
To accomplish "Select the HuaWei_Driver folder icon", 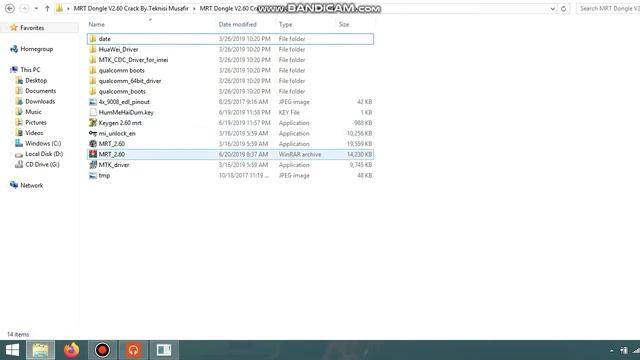I will click(x=93, y=49).
